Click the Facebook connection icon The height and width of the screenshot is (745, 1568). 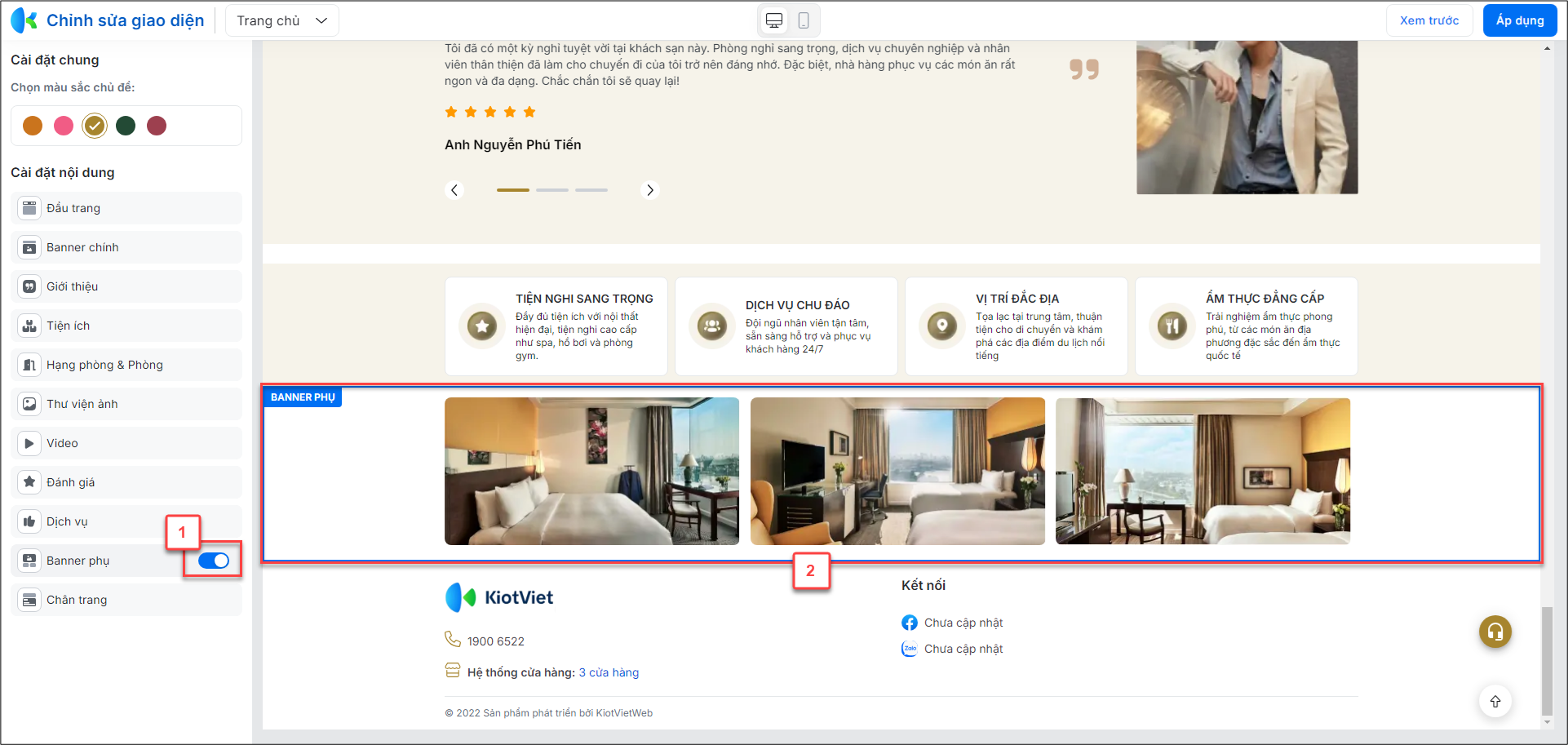(910, 623)
